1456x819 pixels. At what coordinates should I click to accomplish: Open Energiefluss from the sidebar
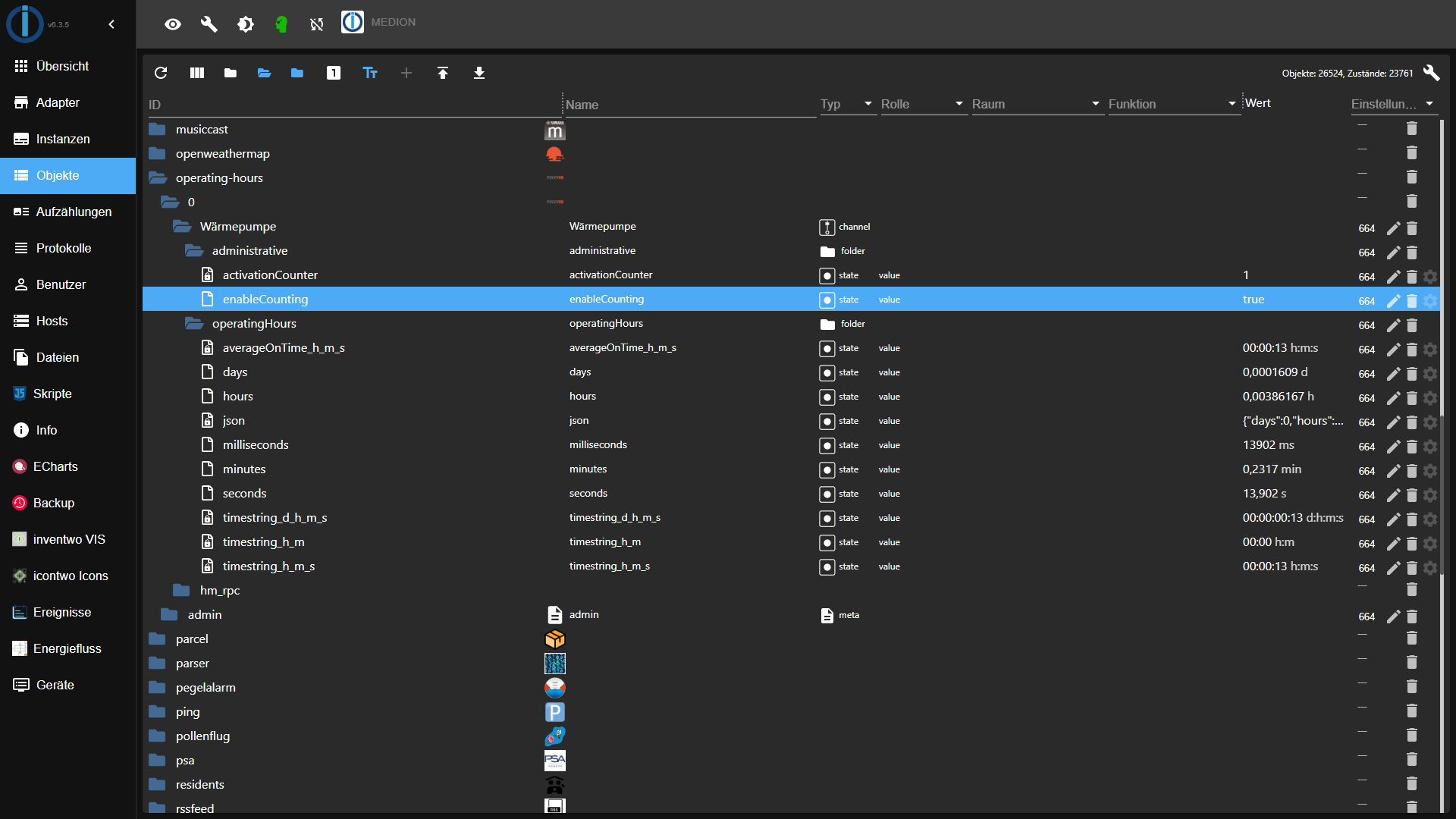pyautogui.click(x=68, y=648)
